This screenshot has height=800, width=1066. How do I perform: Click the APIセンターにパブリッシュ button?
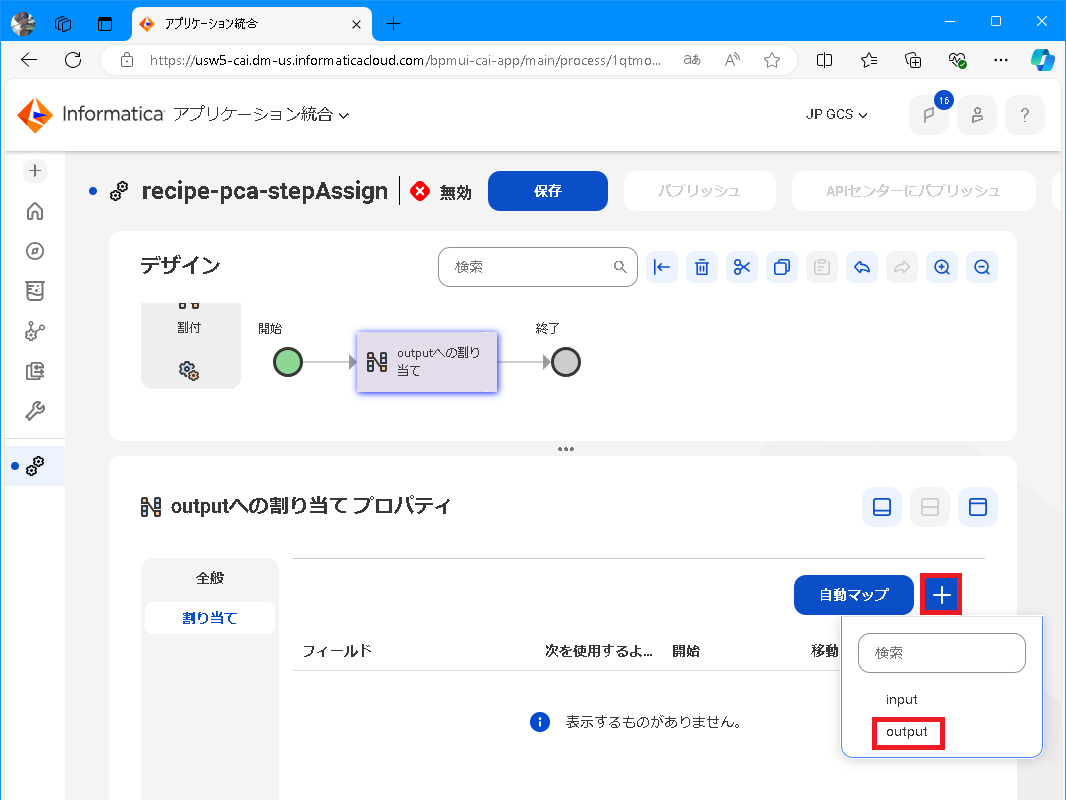pyautogui.click(x=913, y=191)
